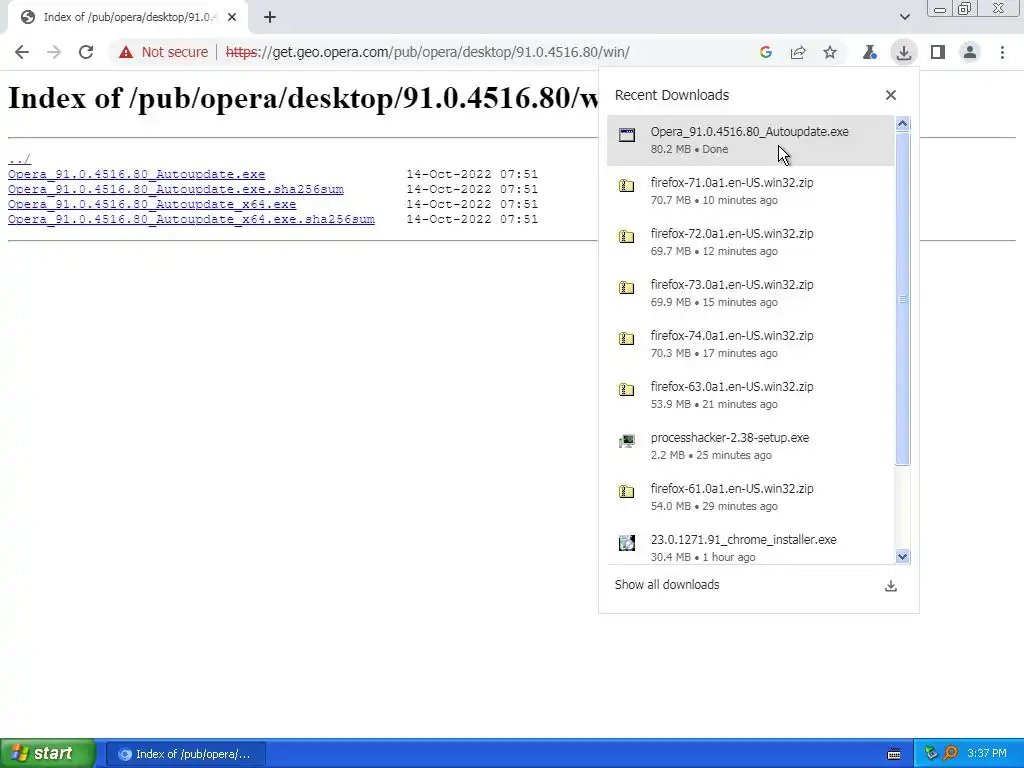Click the Opera exe file icon in downloads
The width and height of the screenshot is (1024, 768).
[627, 135]
